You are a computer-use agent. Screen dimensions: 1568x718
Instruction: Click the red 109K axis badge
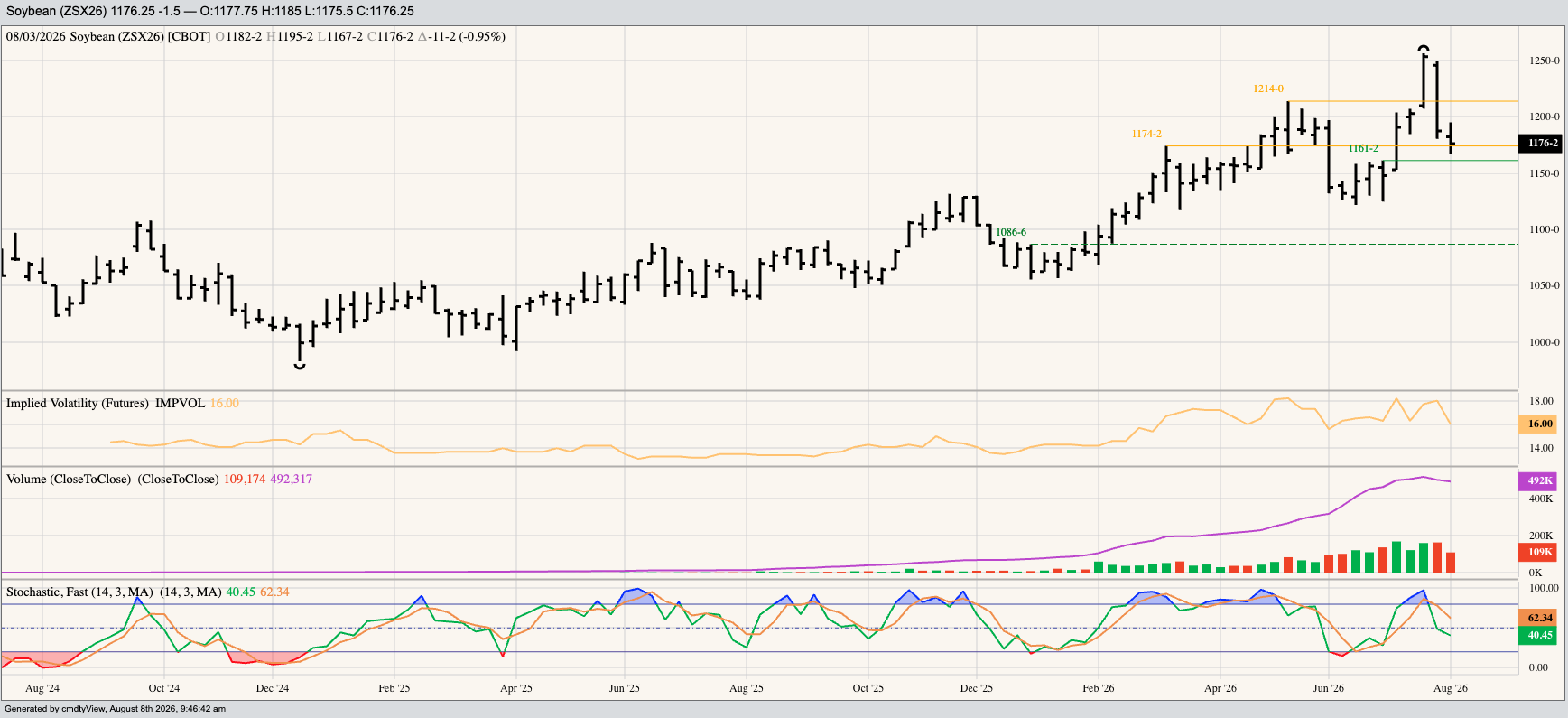pos(1540,552)
